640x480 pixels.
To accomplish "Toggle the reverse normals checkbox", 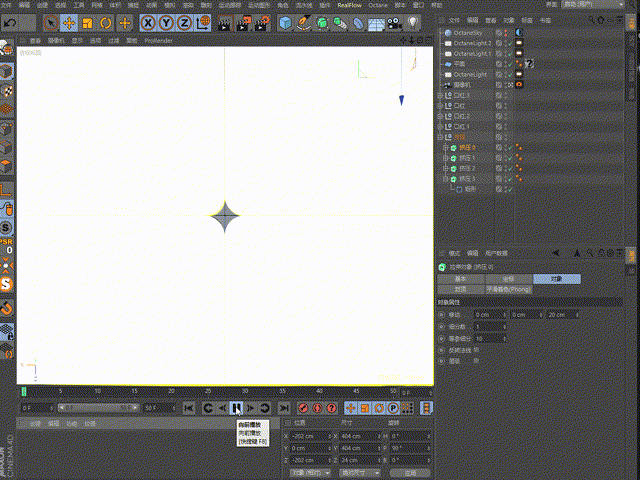I will point(476,350).
